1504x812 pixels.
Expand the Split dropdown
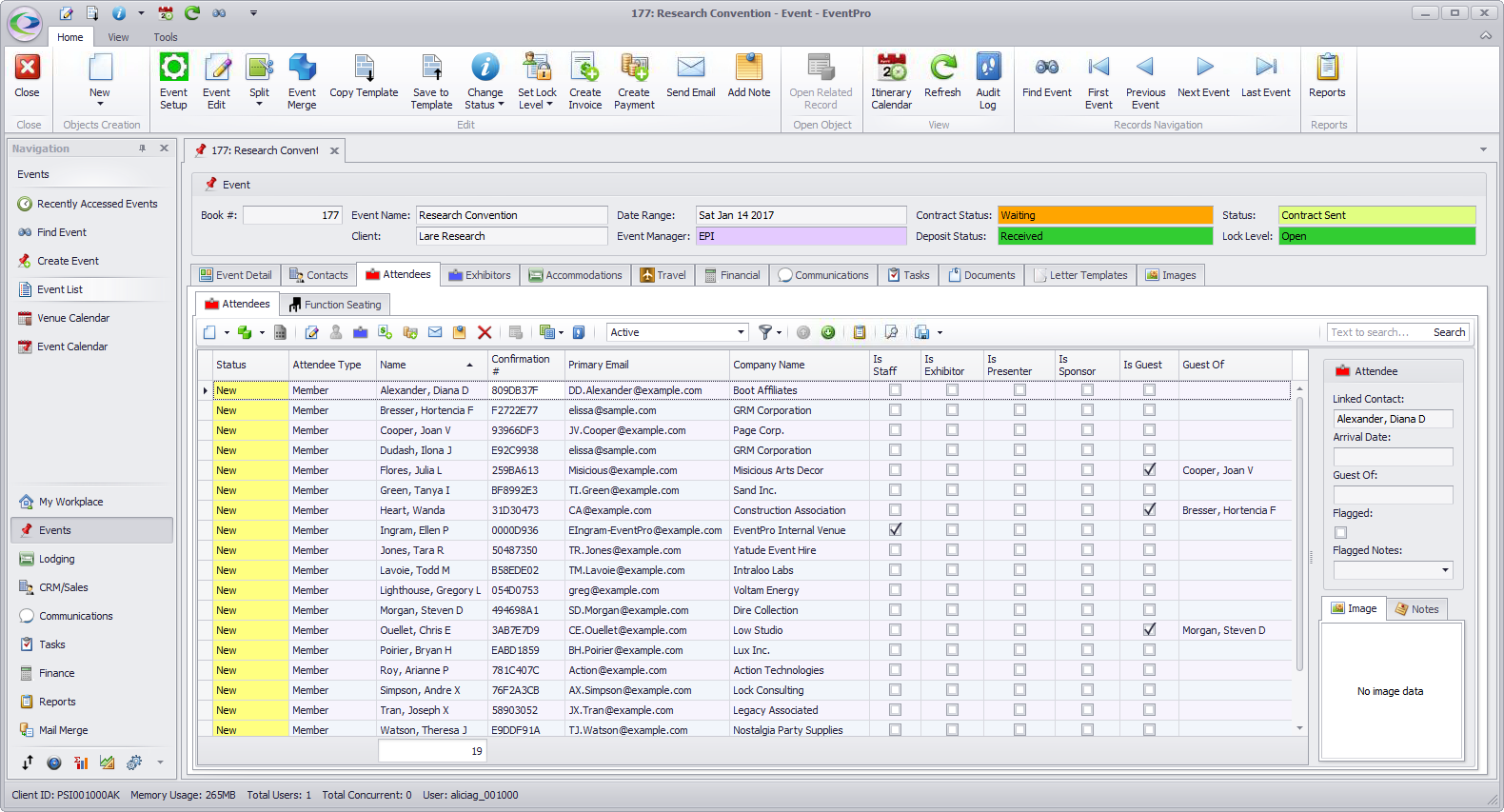(259, 104)
